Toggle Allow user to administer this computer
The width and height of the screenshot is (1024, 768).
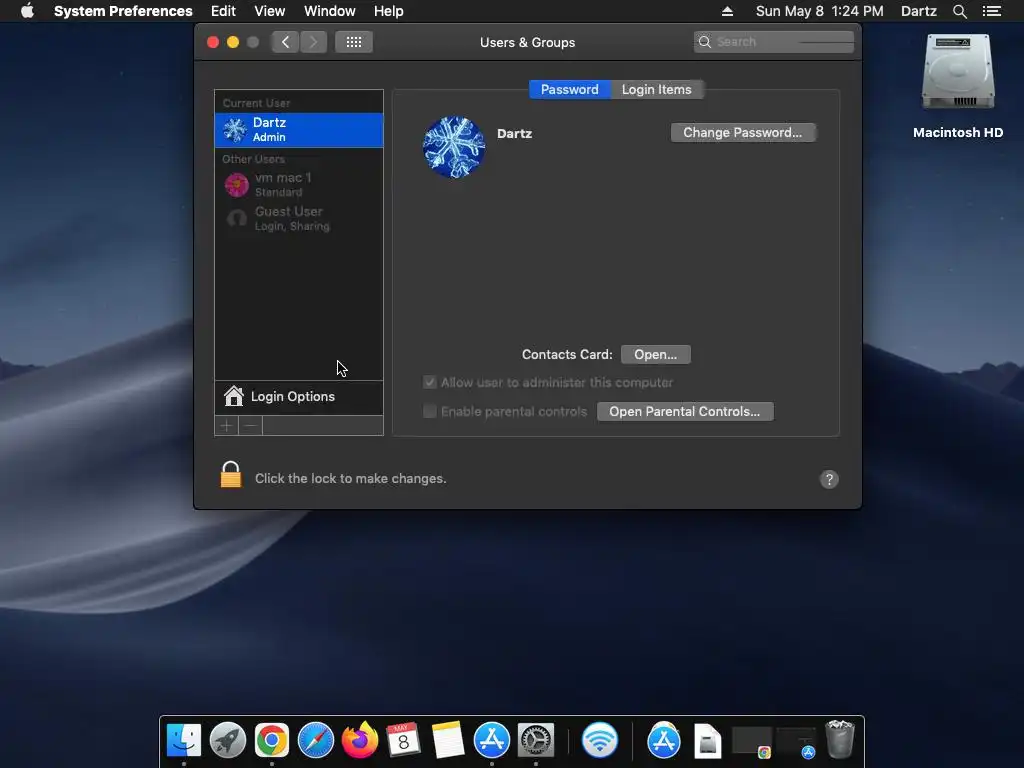[430, 382]
